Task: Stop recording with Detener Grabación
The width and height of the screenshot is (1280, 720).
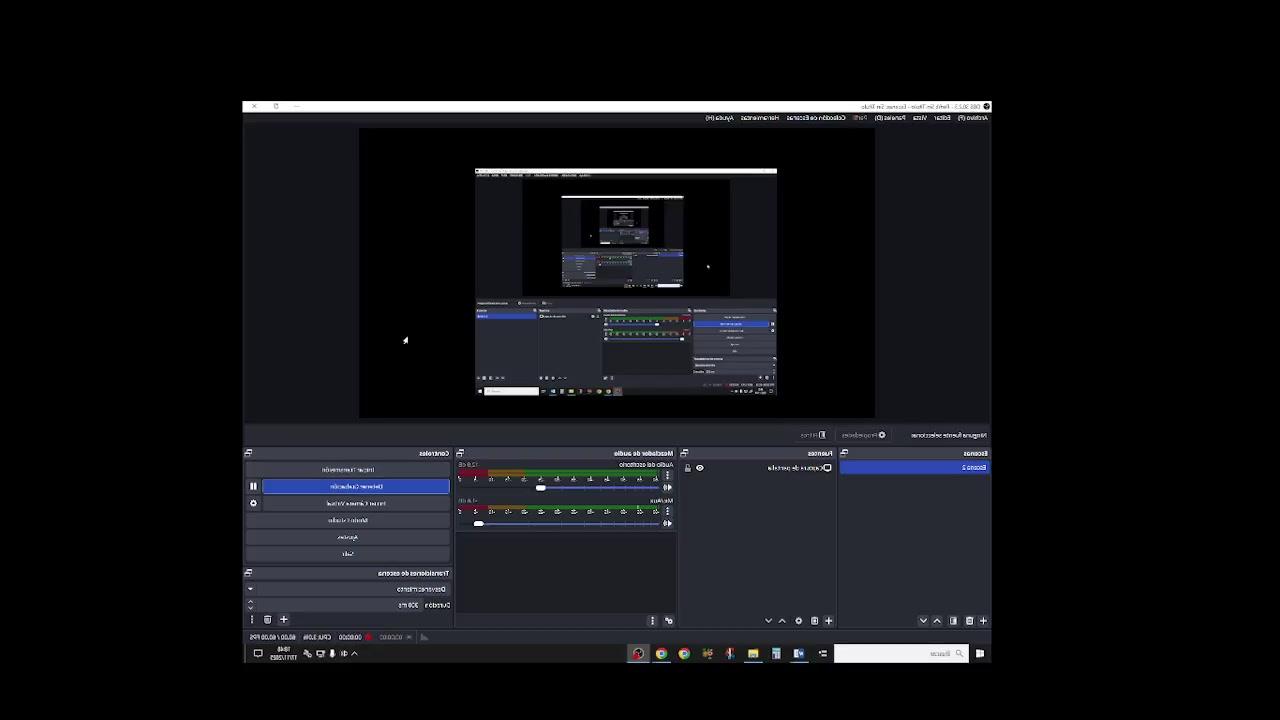Action: (x=356, y=486)
